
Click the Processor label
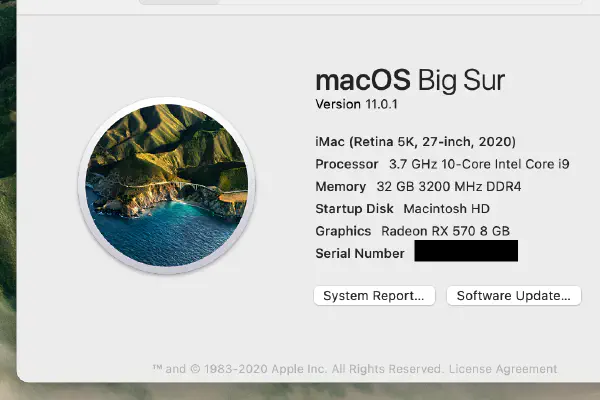(347, 164)
